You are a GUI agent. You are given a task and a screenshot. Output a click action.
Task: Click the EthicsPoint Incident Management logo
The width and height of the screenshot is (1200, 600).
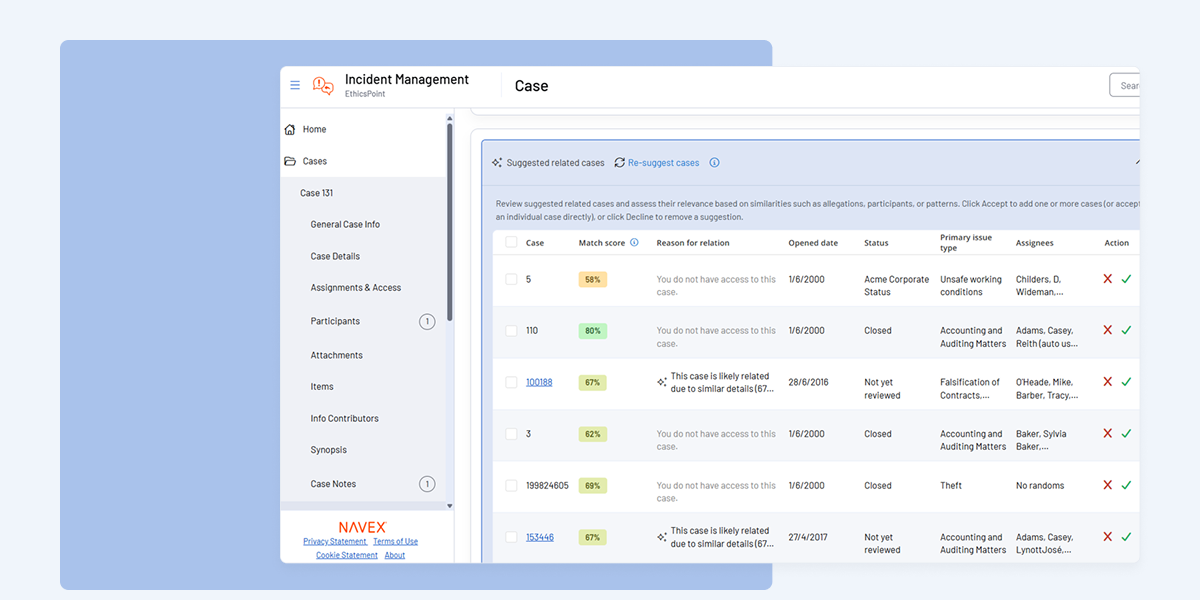coord(323,86)
